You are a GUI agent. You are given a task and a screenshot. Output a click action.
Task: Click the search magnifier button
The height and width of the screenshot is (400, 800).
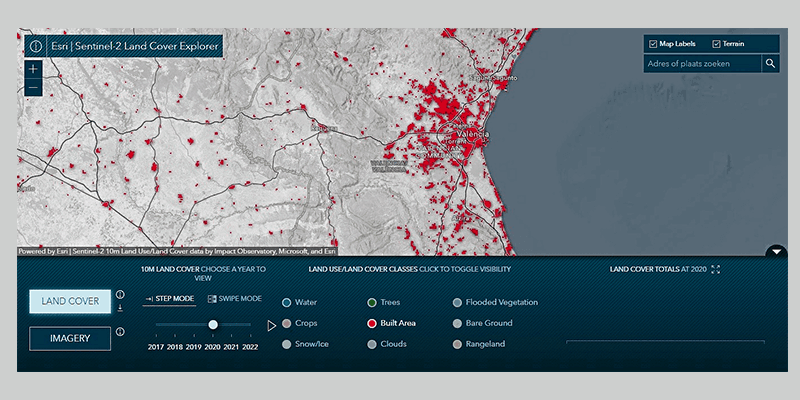[x=770, y=64]
